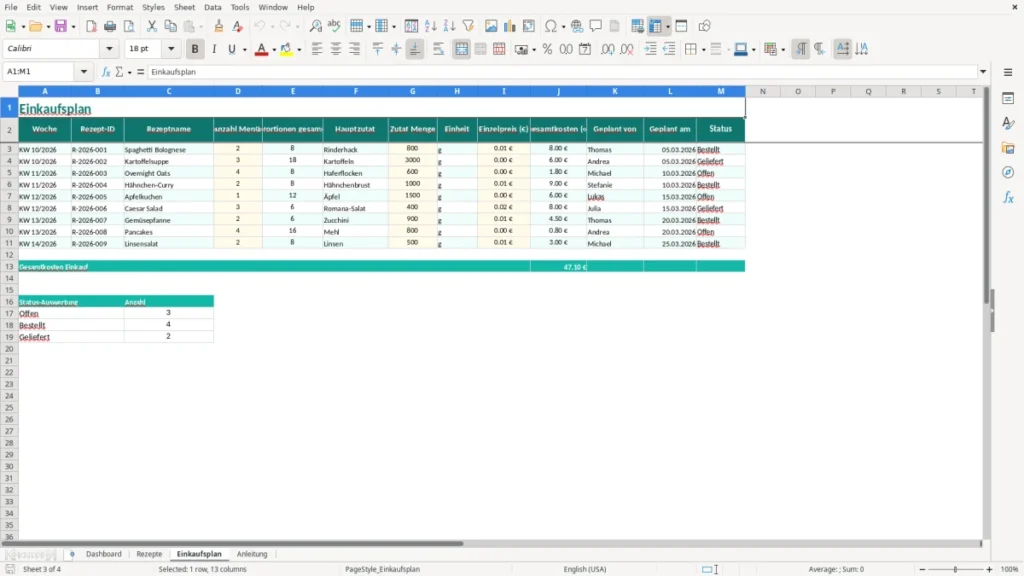Viewport: 1024px width, 576px height.
Task: Click the Cut scissors icon
Action: 152,26
